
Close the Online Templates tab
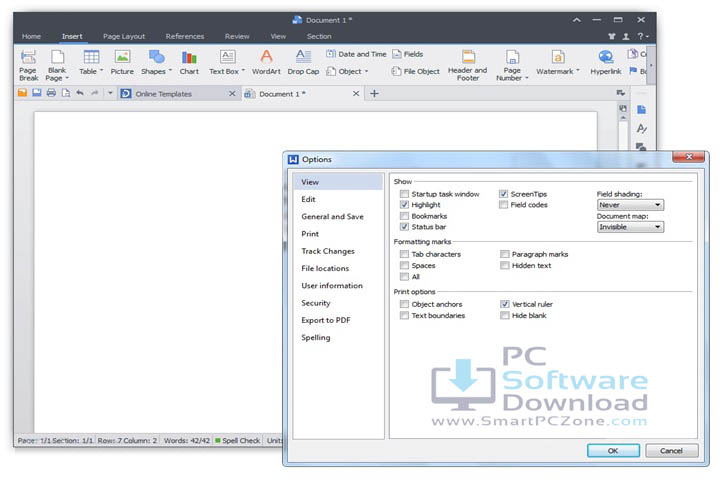[x=232, y=94]
